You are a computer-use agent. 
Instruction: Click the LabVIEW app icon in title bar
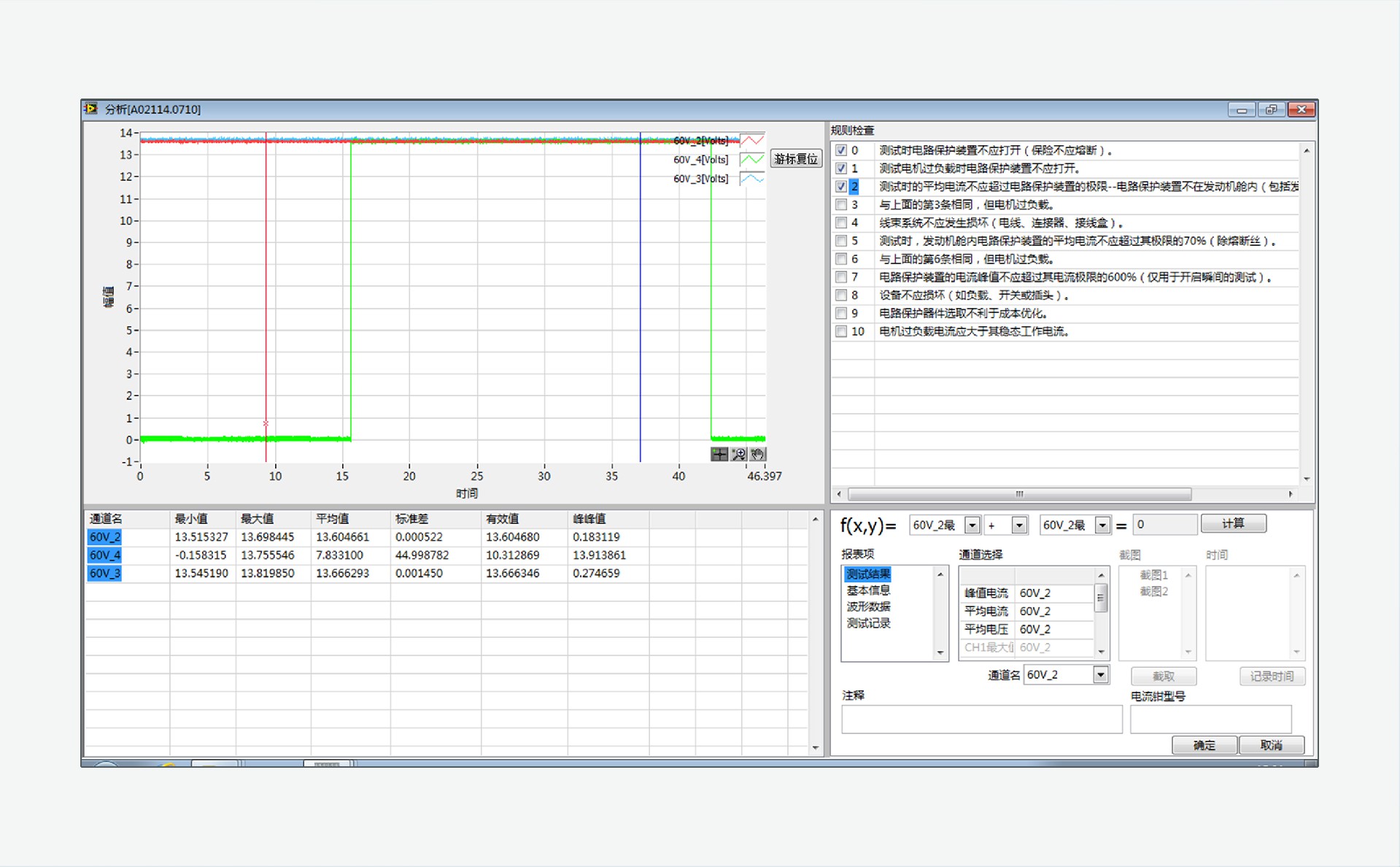[x=91, y=109]
